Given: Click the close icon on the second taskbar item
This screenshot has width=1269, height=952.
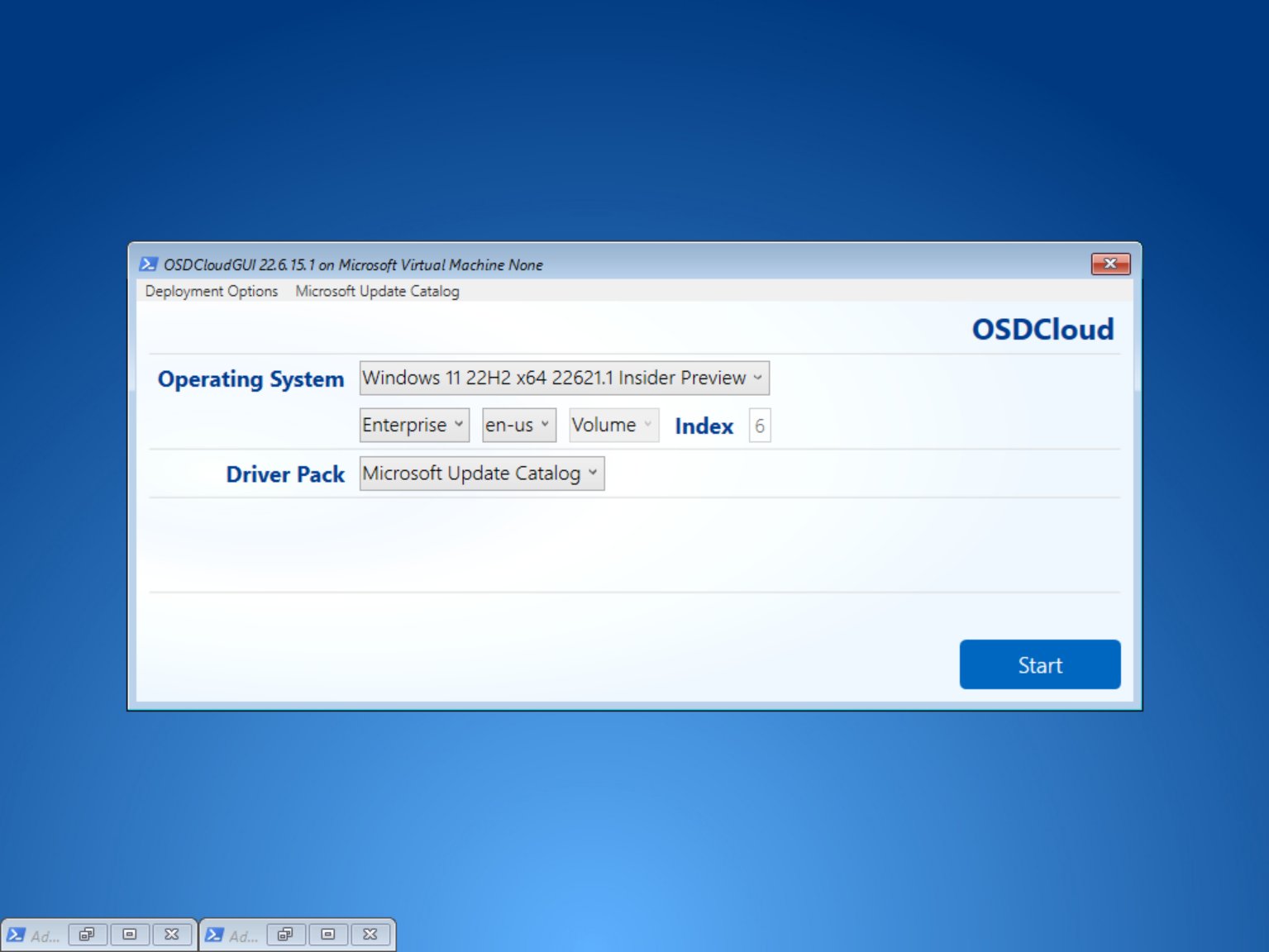Looking at the screenshot, I should coord(370,935).
